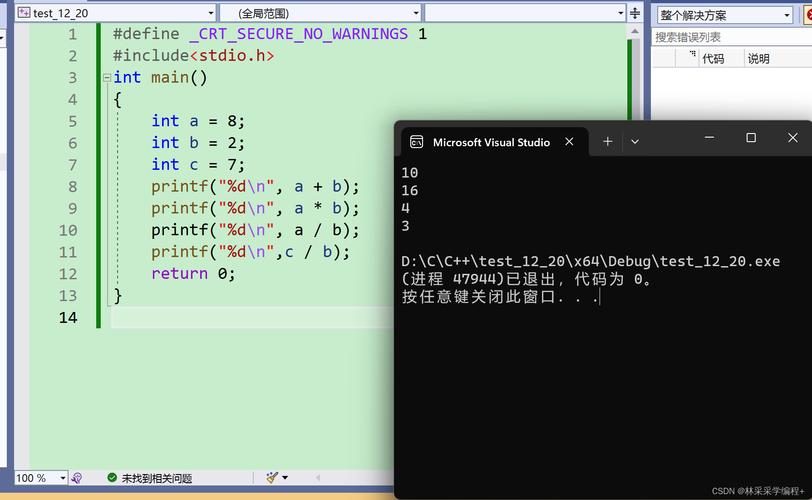Open the terminal tab options chevron

coord(635,141)
